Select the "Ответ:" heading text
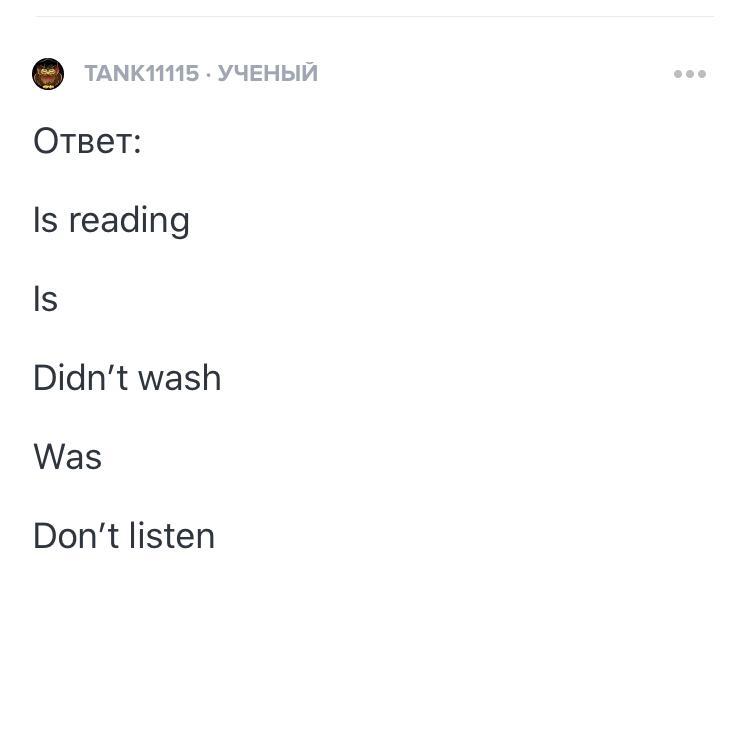 (x=88, y=141)
